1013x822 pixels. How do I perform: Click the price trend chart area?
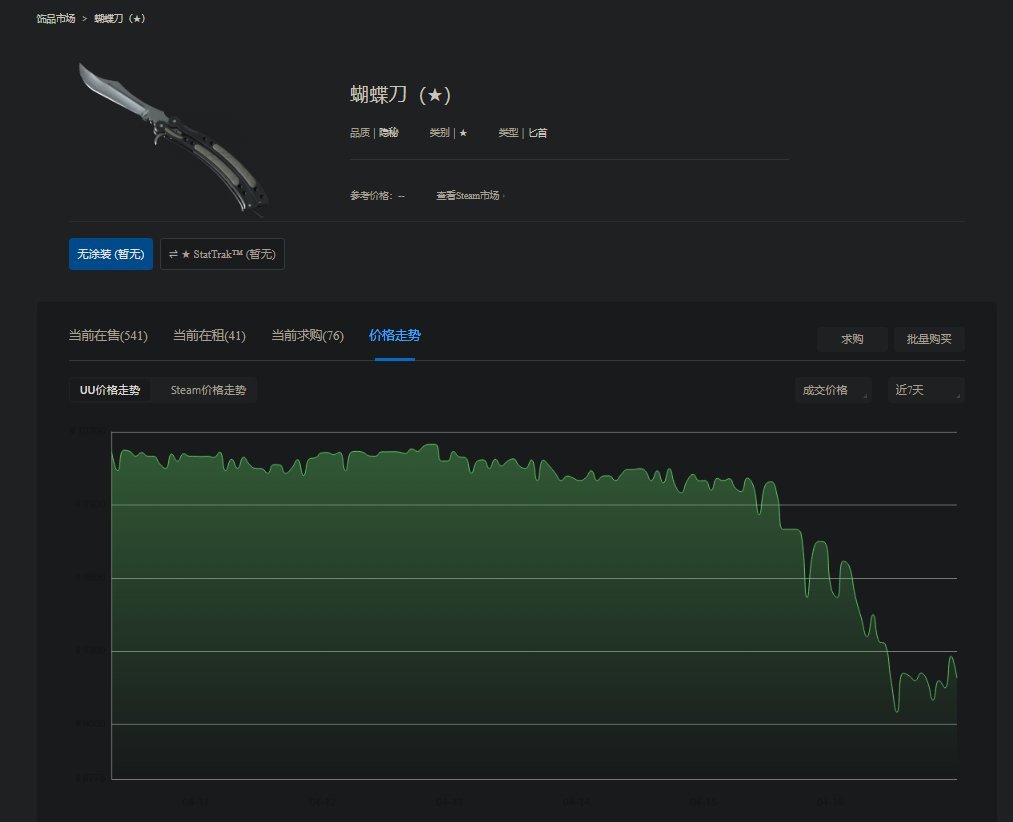[x=534, y=606]
